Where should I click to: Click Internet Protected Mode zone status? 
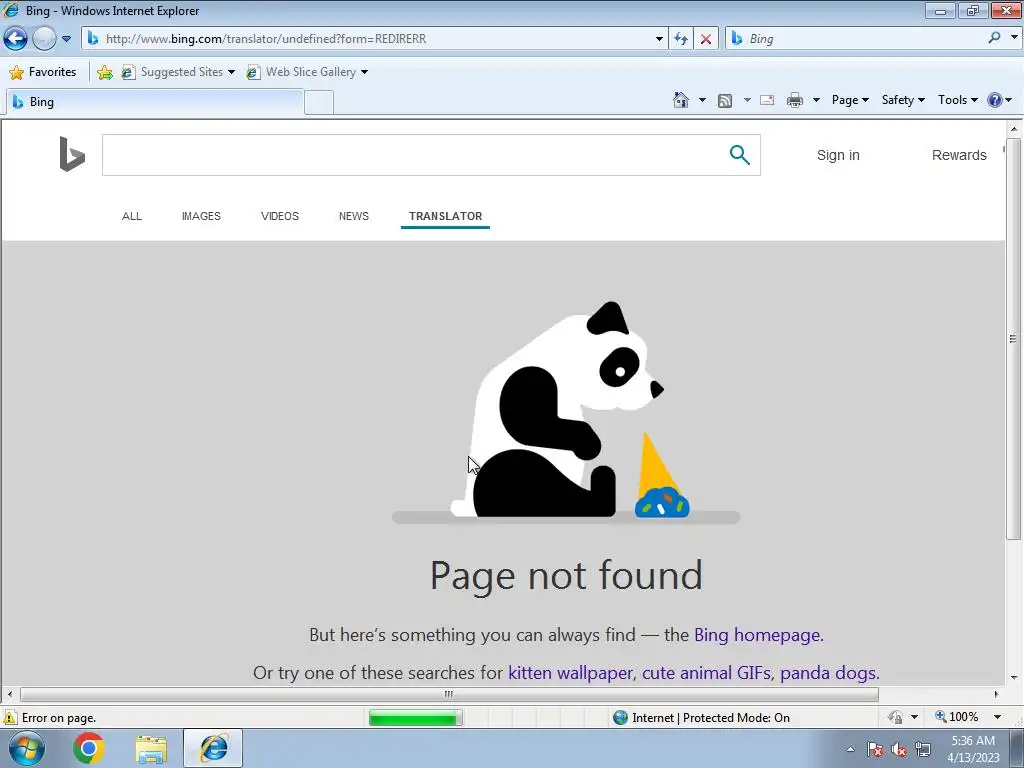pos(701,718)
